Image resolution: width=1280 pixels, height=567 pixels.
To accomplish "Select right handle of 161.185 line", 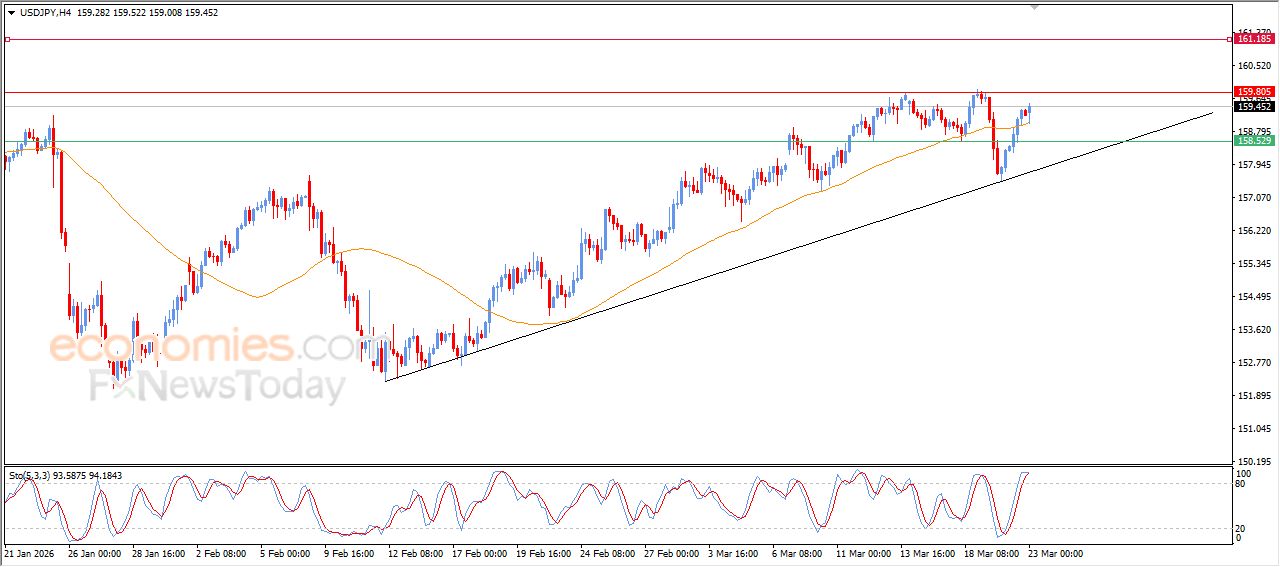I will coord(1229,39).
